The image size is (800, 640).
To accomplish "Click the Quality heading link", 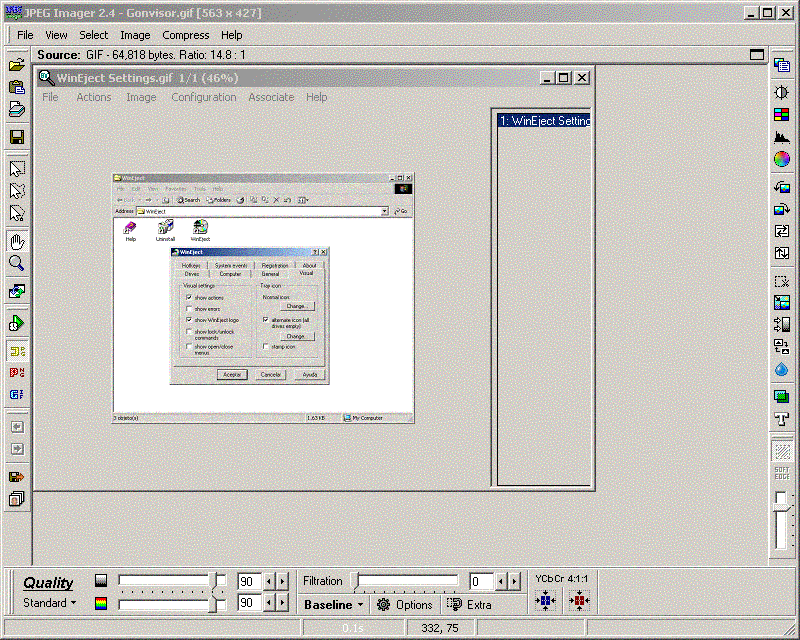I will click(x=48, y=582).
